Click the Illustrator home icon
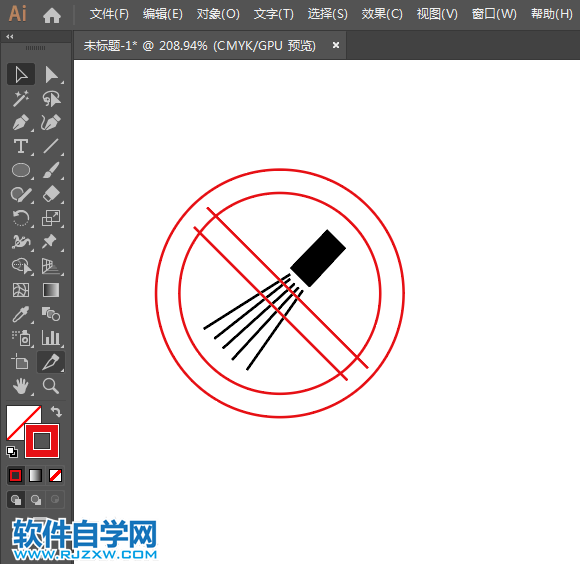The image size is (580, 564). 52,15
